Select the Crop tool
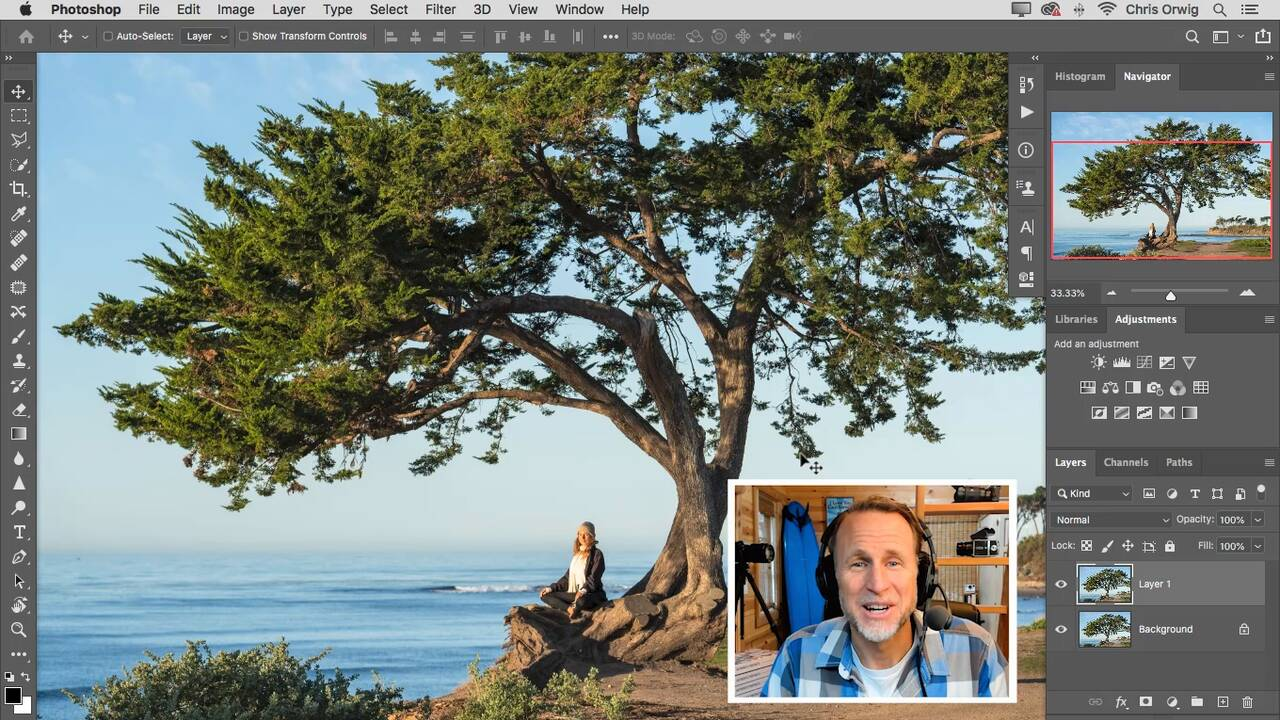This screenshot has width=1280, height=720. point(18,189)
